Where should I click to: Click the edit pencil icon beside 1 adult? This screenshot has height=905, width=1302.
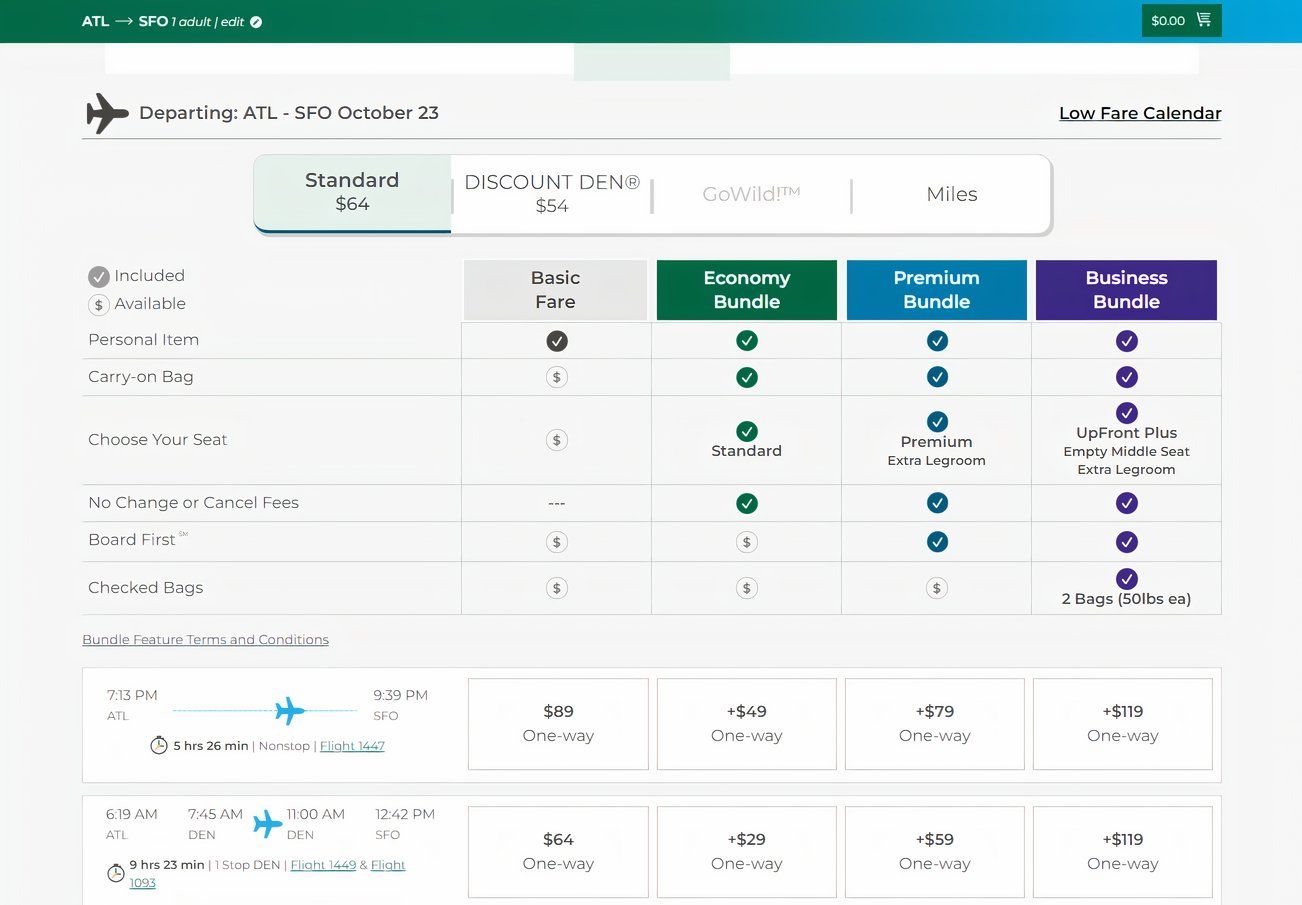pyautogui.click(x=256, y=22)
